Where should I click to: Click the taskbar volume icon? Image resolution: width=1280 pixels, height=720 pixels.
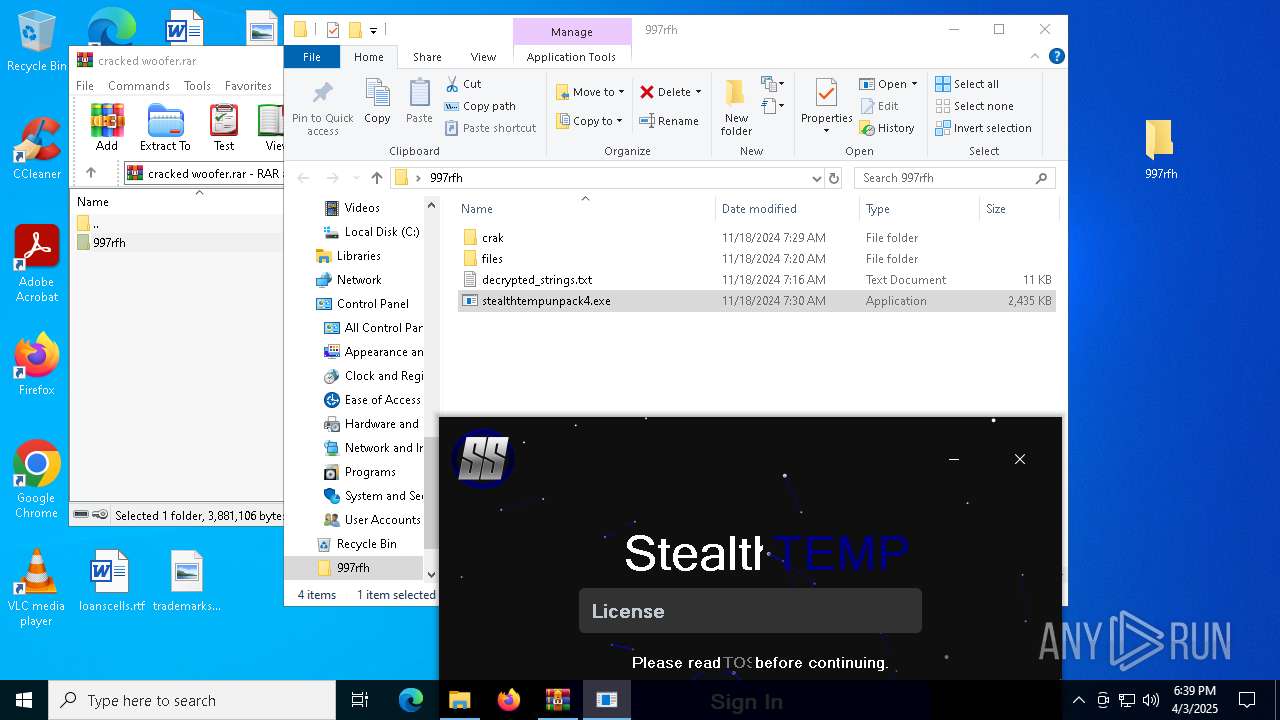click(x=1150, y=700)
